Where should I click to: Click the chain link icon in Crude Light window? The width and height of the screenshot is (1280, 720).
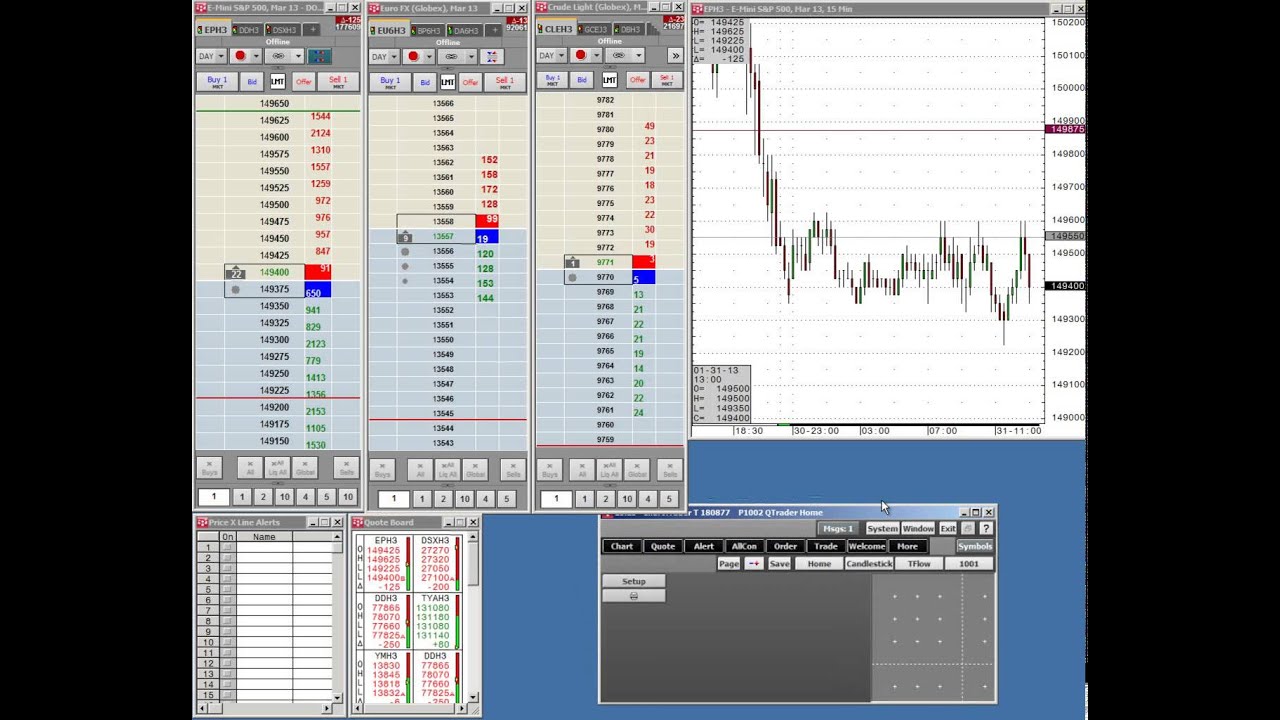(618, 56)
